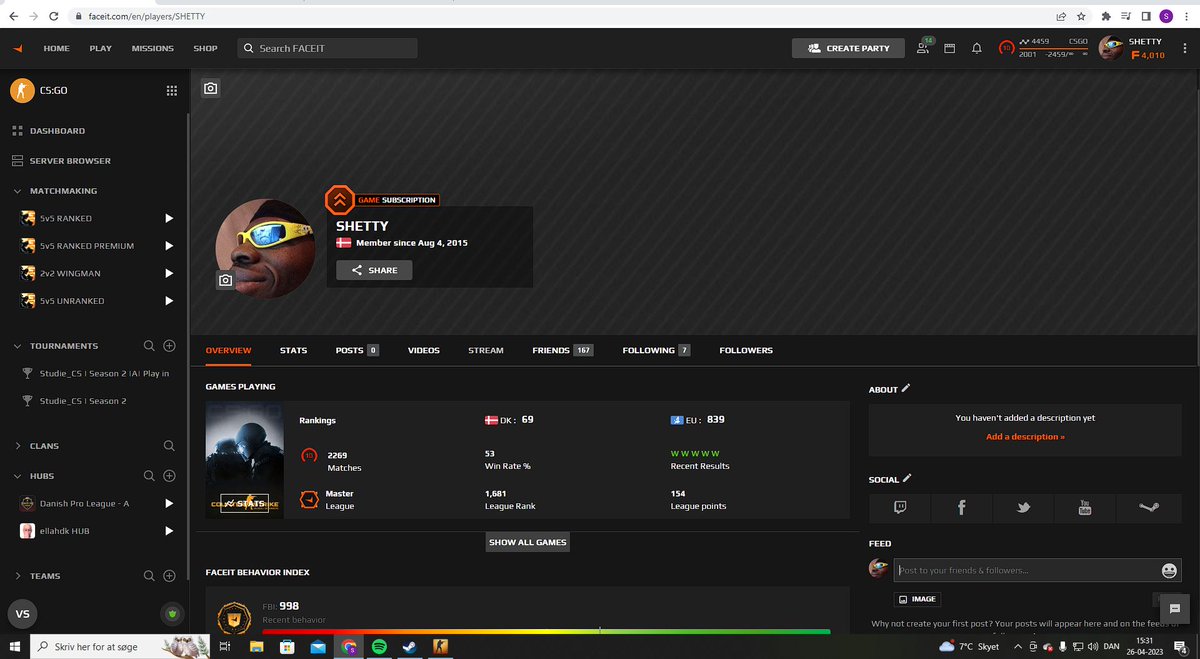1200x659 pixels.
Task: Switch to the POSTS tab
Action: [x=357, y=351]
